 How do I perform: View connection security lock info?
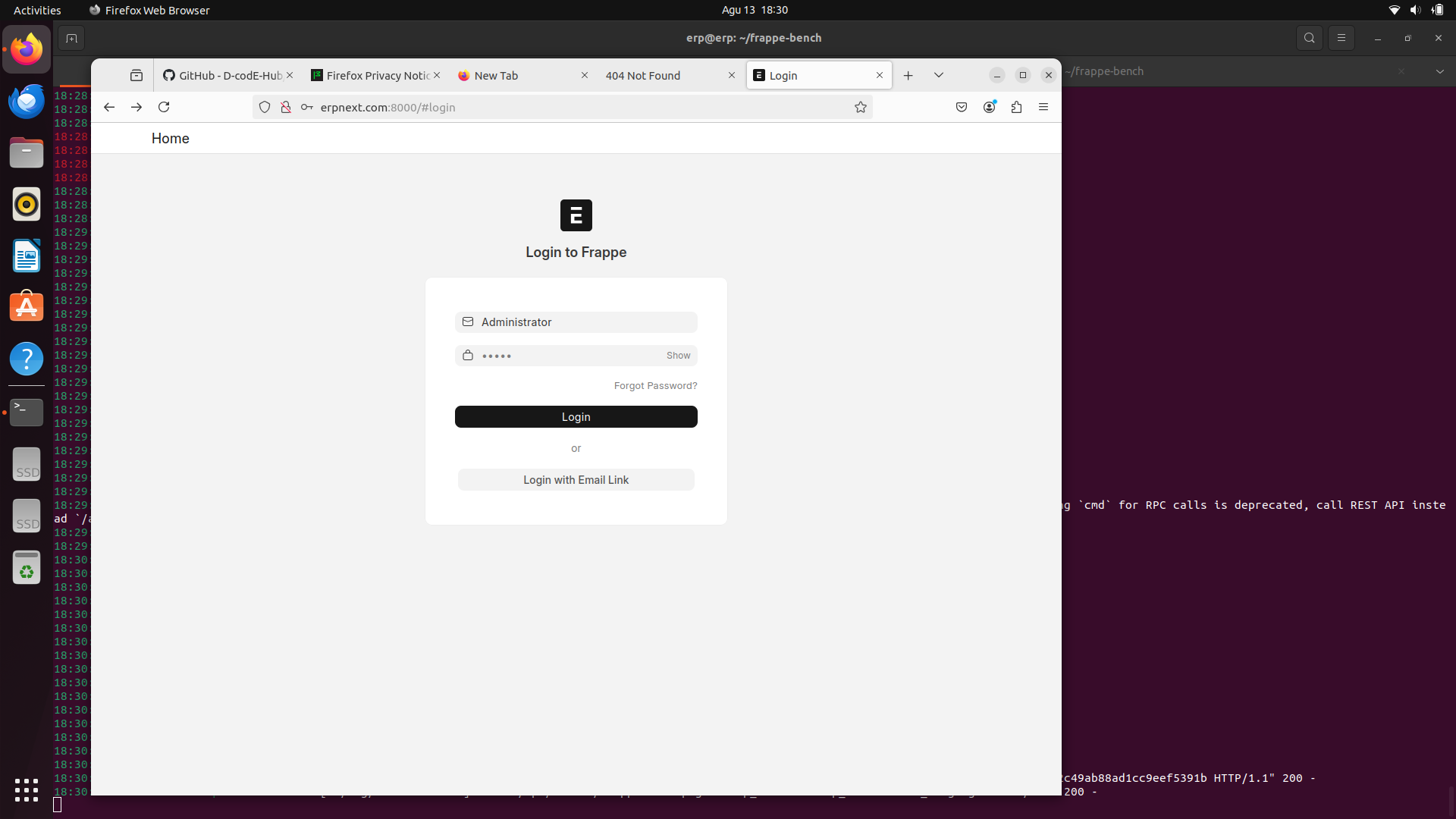coord(286,107)
